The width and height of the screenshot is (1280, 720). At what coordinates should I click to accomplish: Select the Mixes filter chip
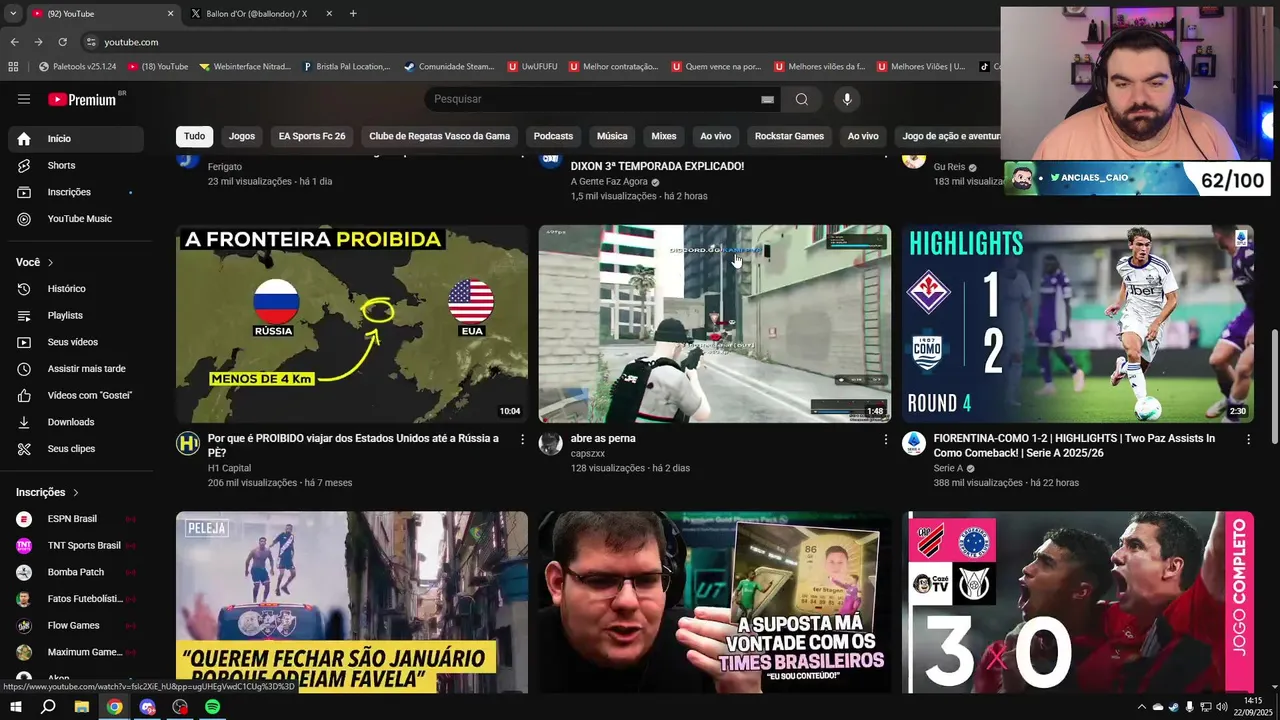(x=664, y=136)
